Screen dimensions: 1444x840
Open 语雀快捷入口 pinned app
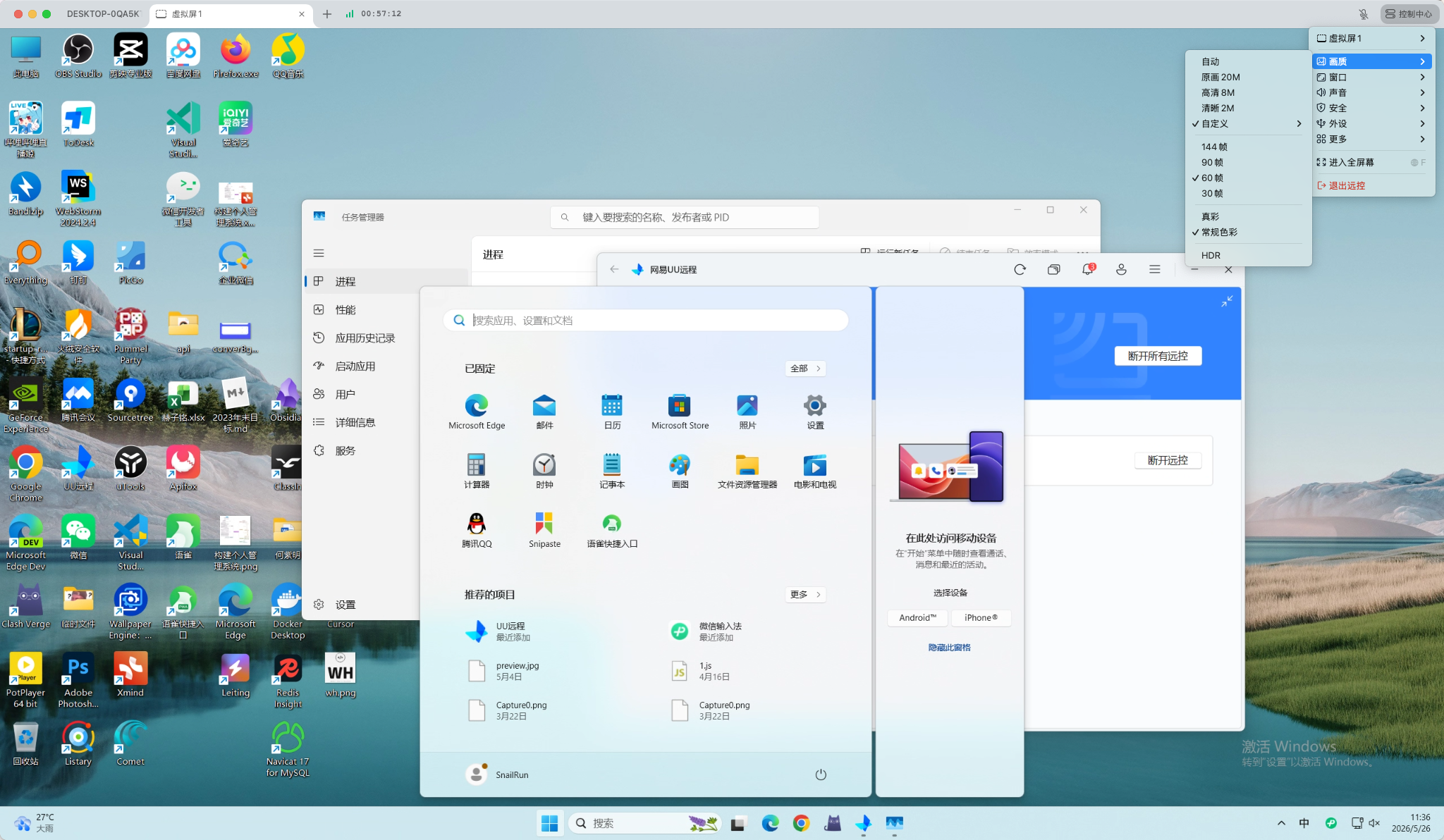coord(612,530)
